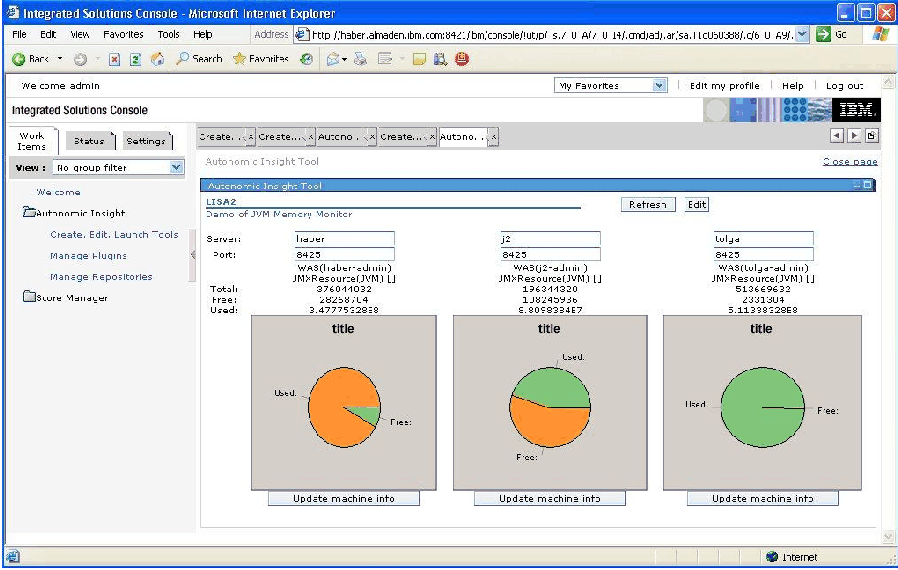Click Update machine info under tolga chart
Image resolution: width=898 pixels, height=570 pixels.
click(x=762, y=498)
